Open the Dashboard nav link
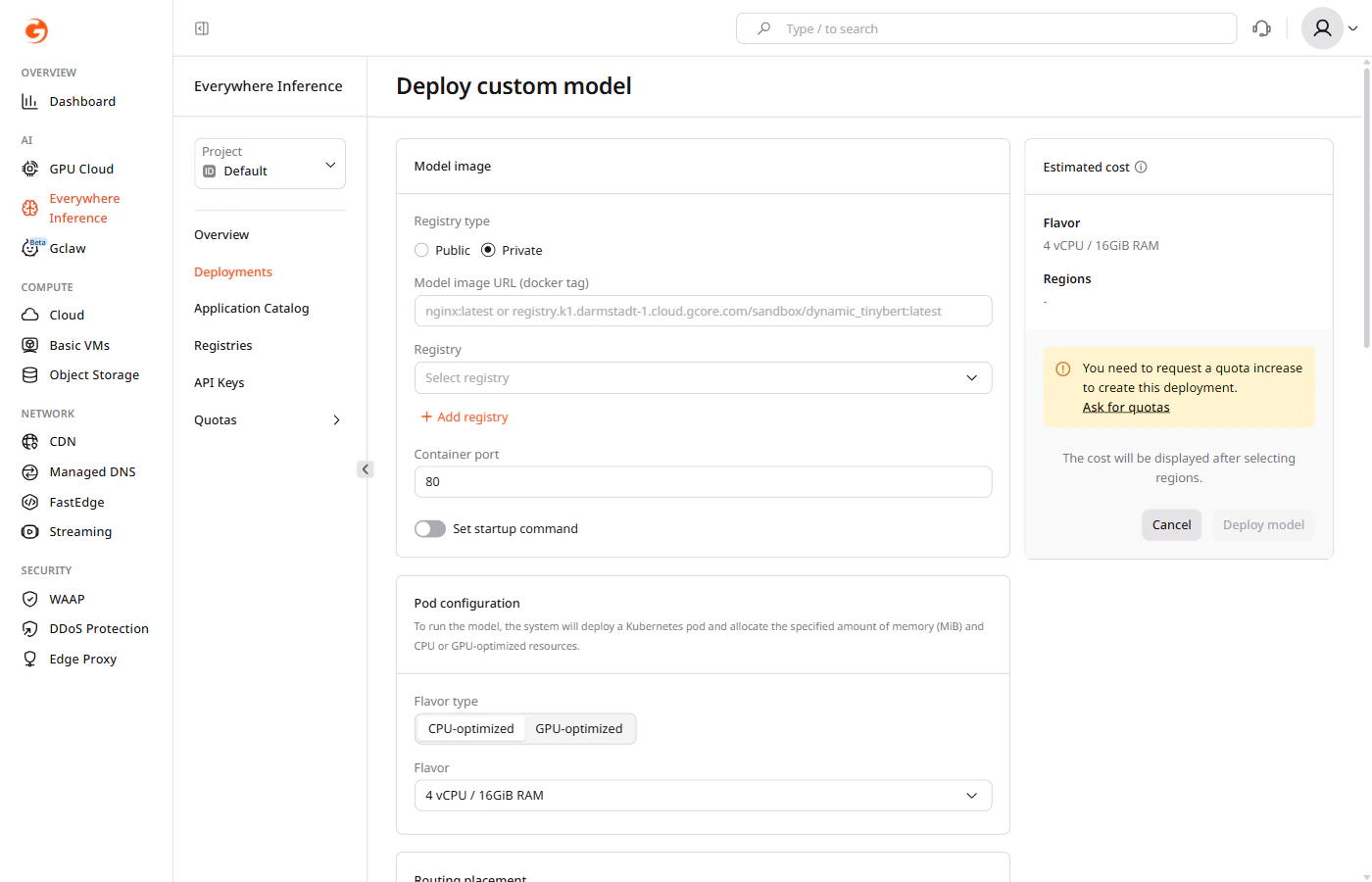 click(82, 101)
